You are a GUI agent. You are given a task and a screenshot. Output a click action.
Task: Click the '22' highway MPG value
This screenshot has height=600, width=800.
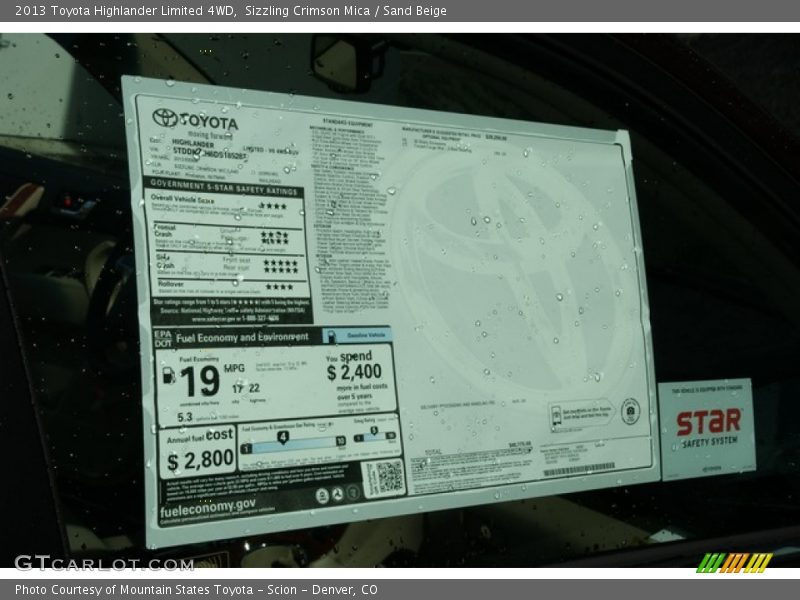point(254,388)
